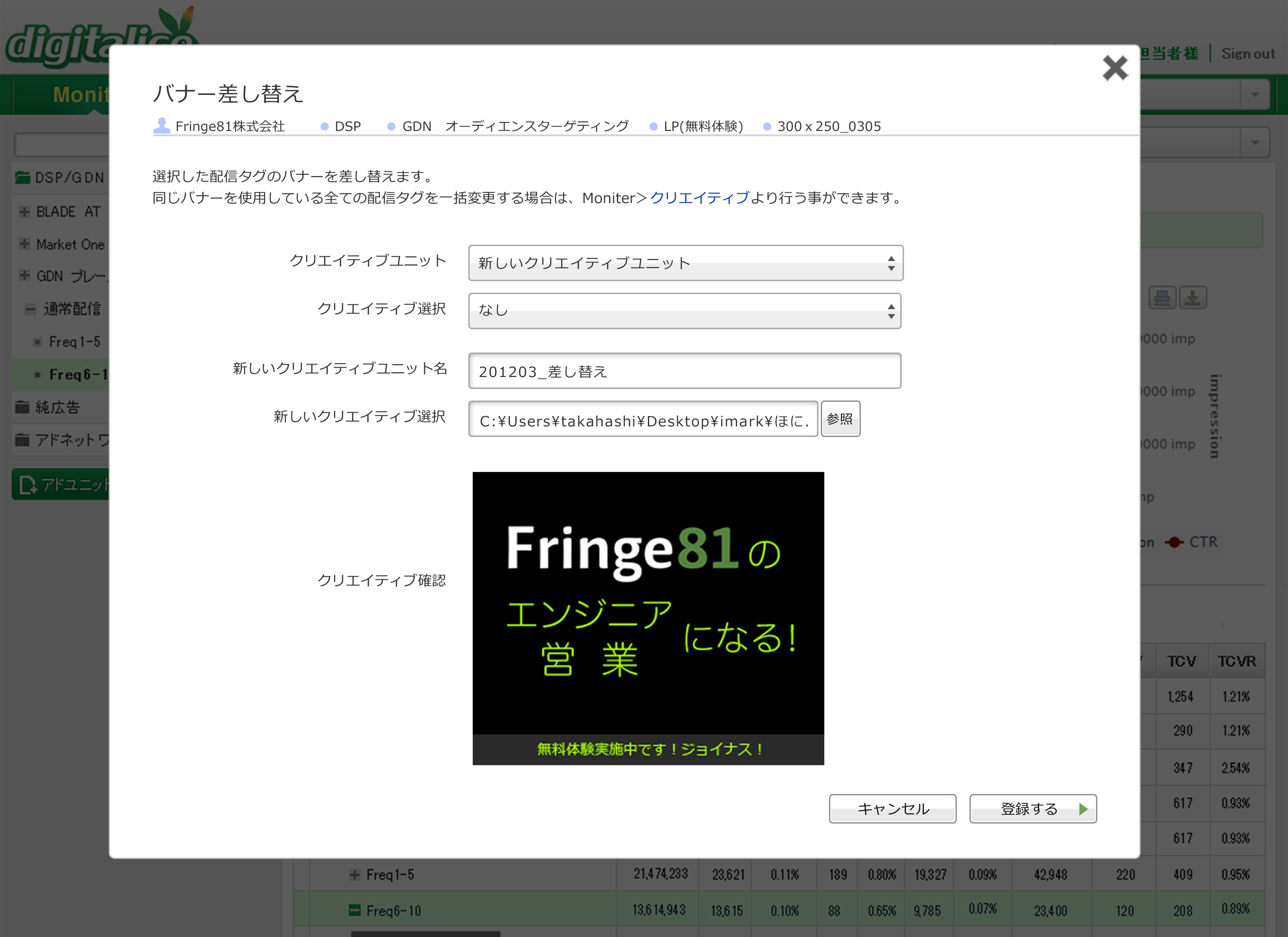Click the DSP/GDN folder icon in sidebar

[23, 177]
